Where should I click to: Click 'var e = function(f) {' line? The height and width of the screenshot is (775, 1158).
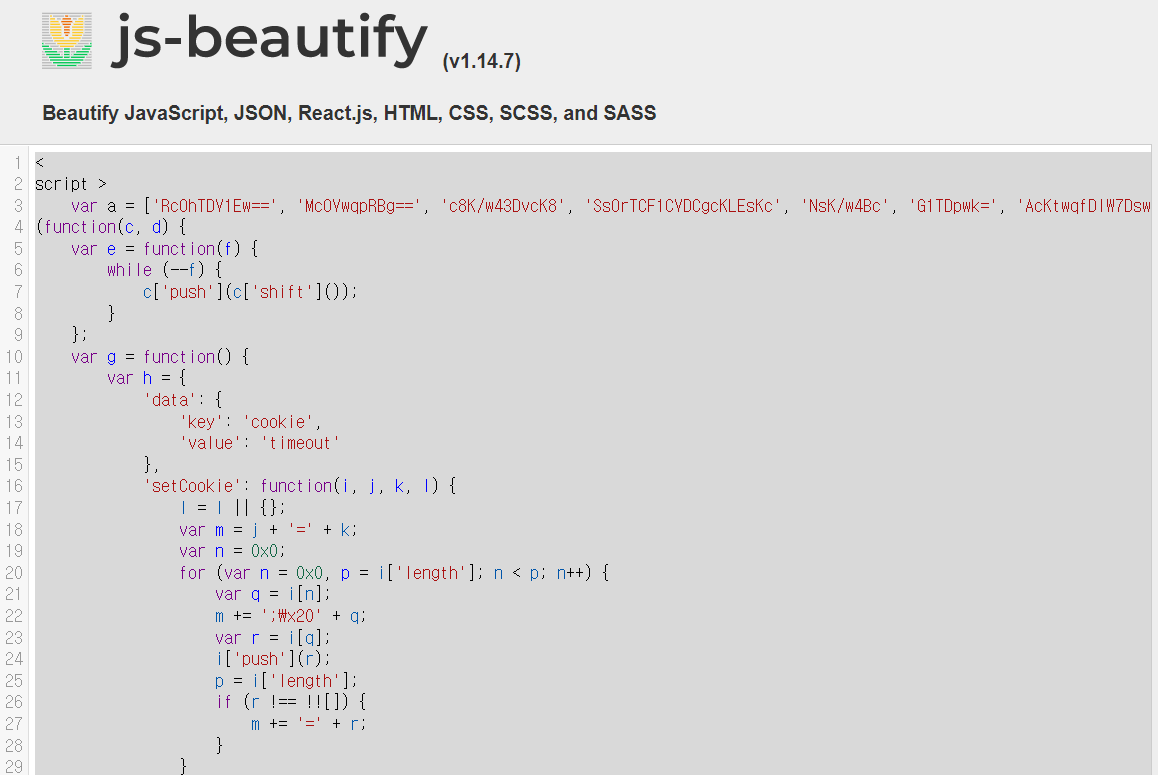tap(165, 249)
